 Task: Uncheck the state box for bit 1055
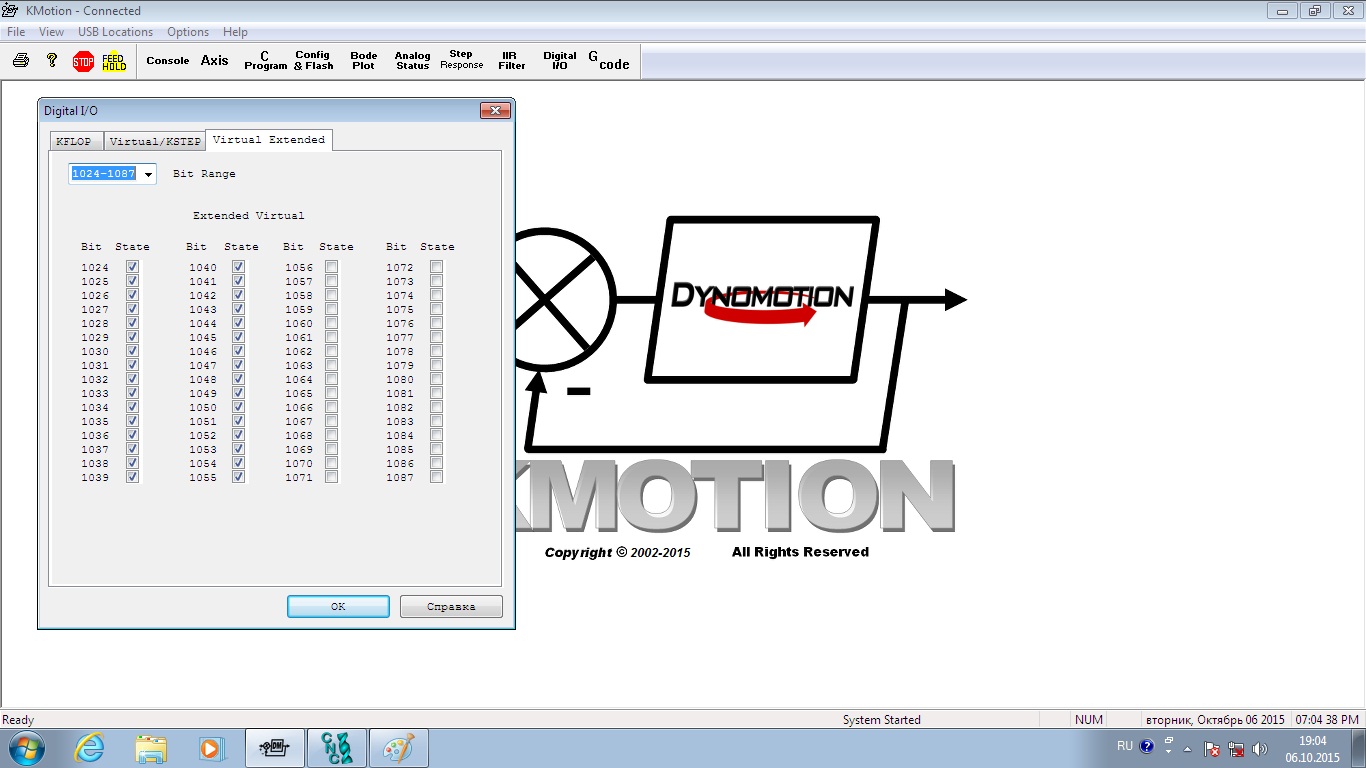click(x=238, y=477)
